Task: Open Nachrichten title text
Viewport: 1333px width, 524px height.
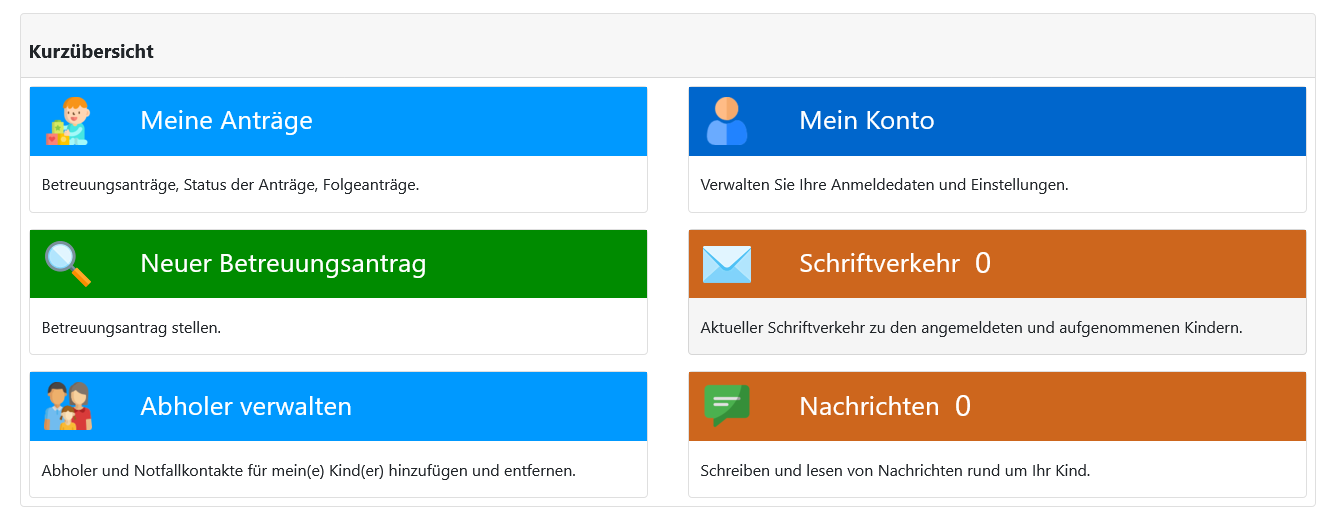Action: click(x=869, y=407)
